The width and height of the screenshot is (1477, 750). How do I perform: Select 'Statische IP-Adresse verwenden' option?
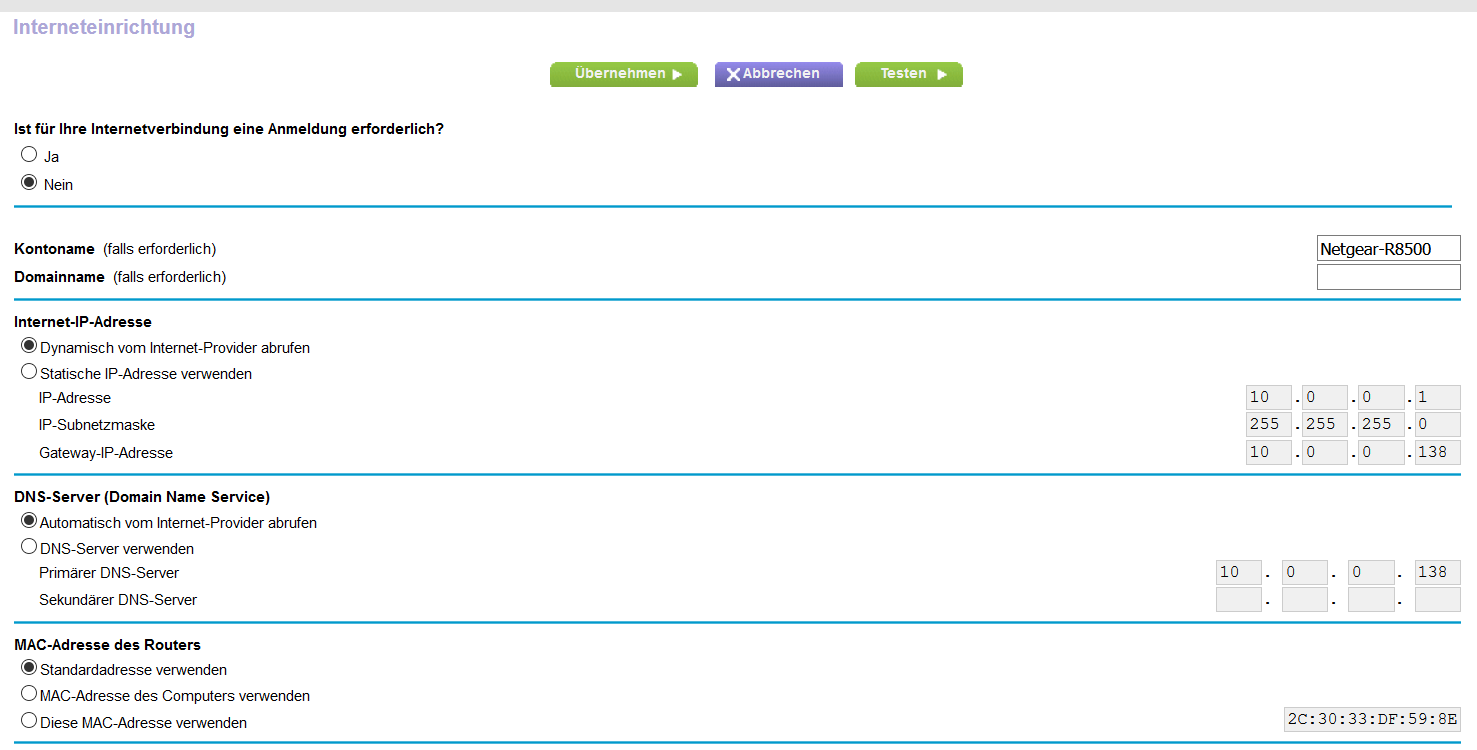(29, 372)
